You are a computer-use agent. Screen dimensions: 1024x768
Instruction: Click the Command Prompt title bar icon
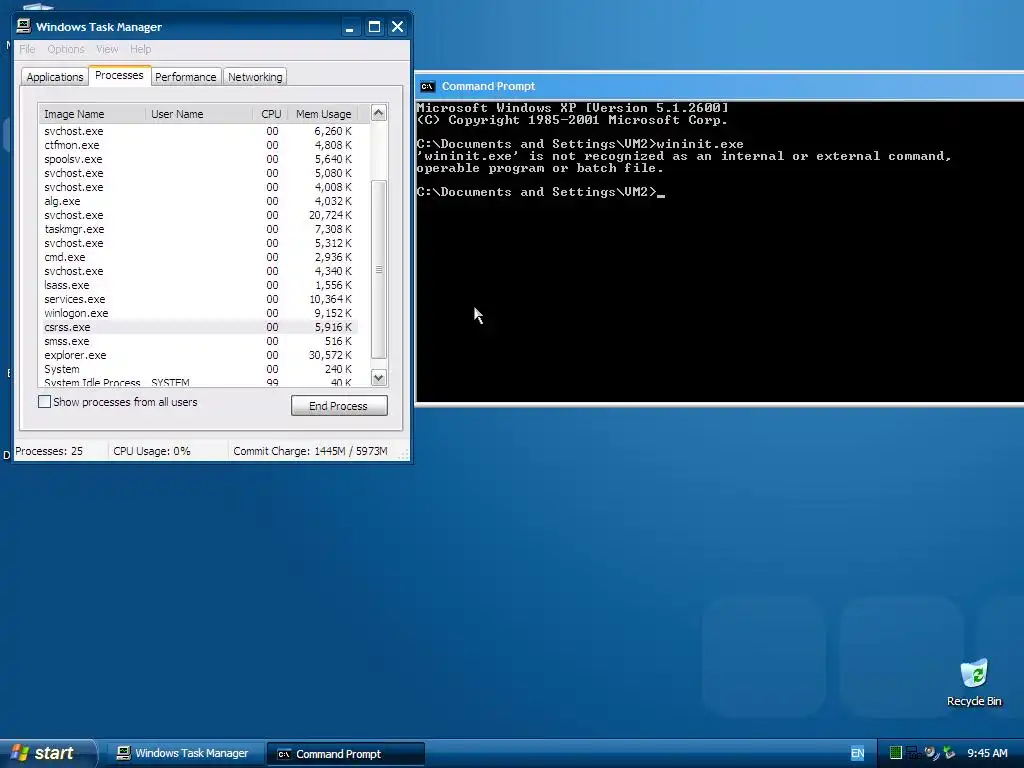pos(427,86)
